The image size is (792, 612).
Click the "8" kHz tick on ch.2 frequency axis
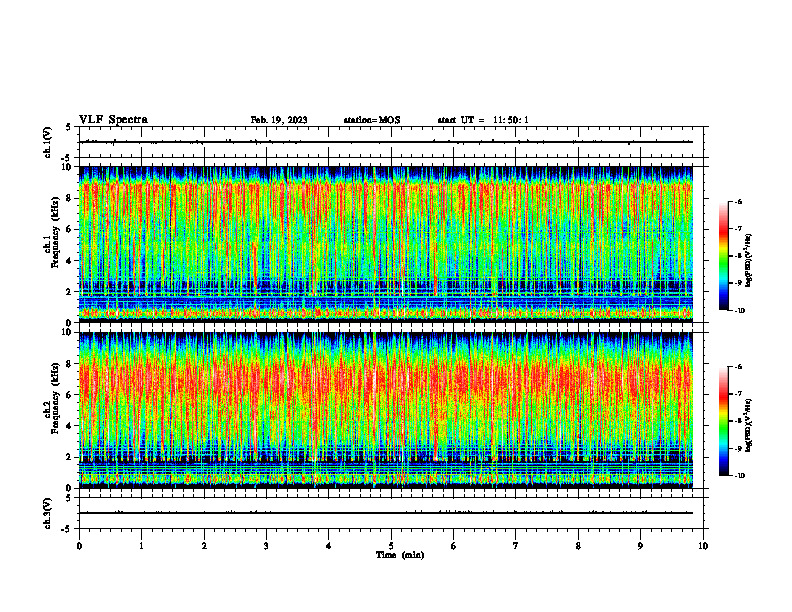pos(69,364)
